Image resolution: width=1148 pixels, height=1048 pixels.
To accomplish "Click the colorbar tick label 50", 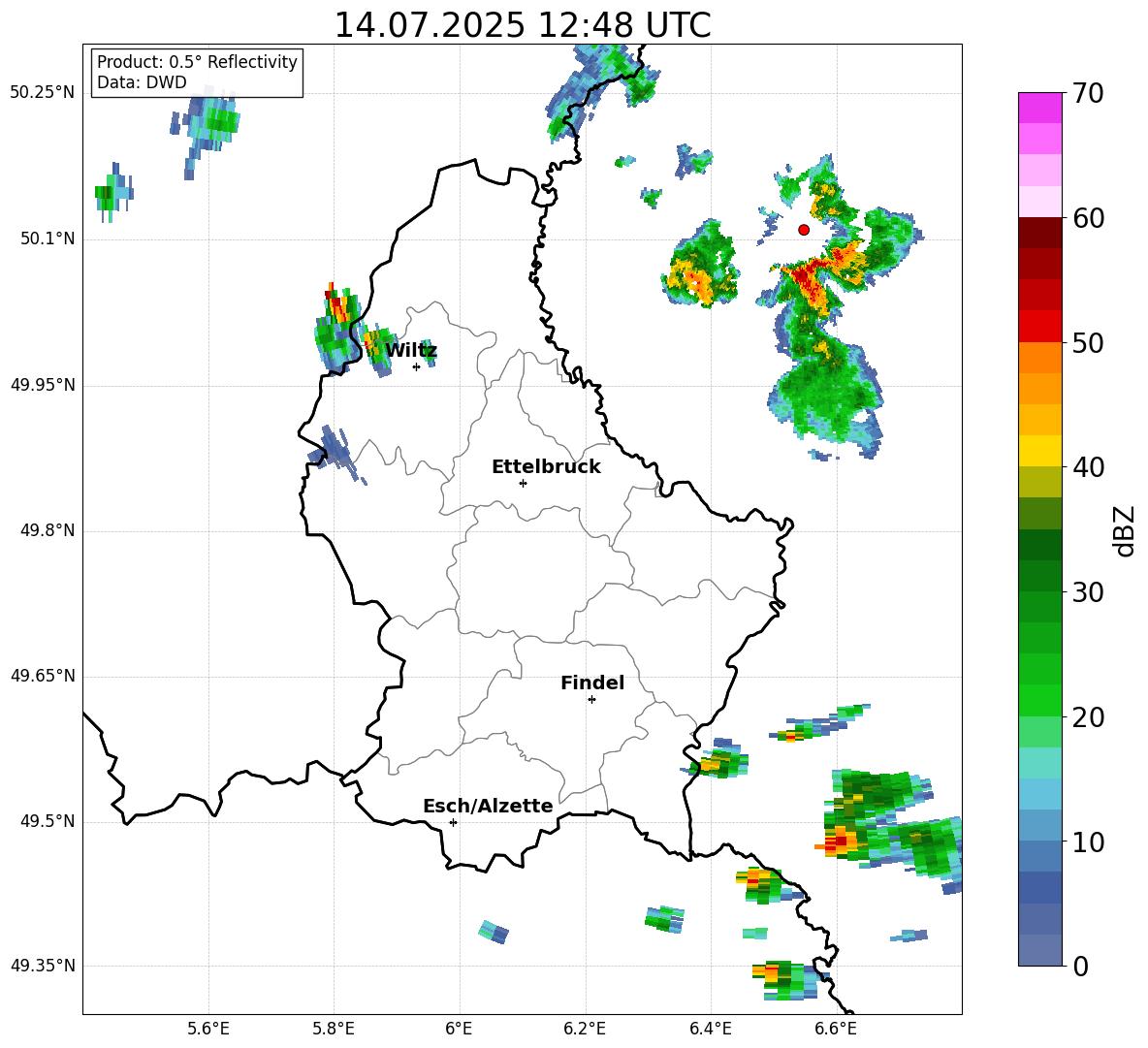I will pos(1088,343).
